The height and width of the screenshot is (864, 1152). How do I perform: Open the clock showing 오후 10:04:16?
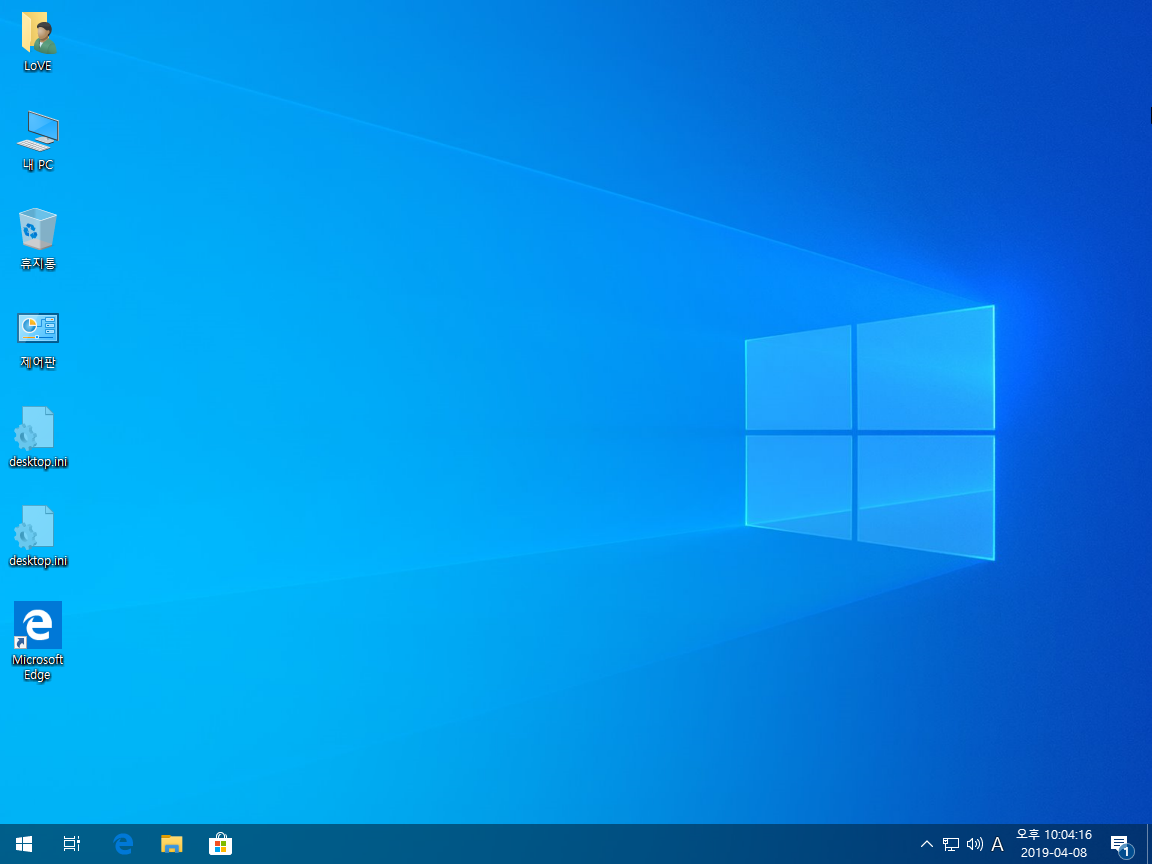(1054, 844)
